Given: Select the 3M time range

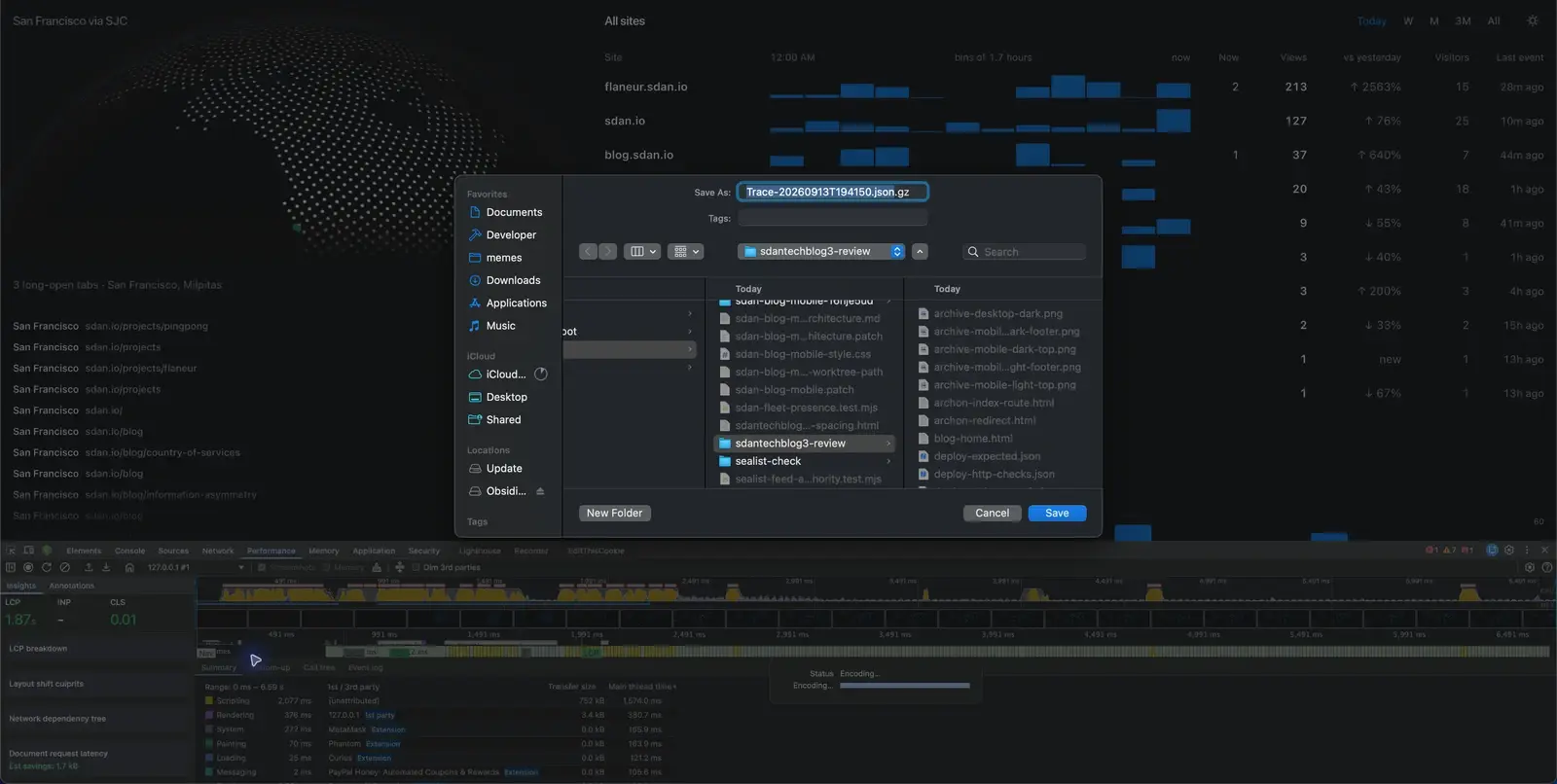Looking at the screenshot, I should (1463, 20).
